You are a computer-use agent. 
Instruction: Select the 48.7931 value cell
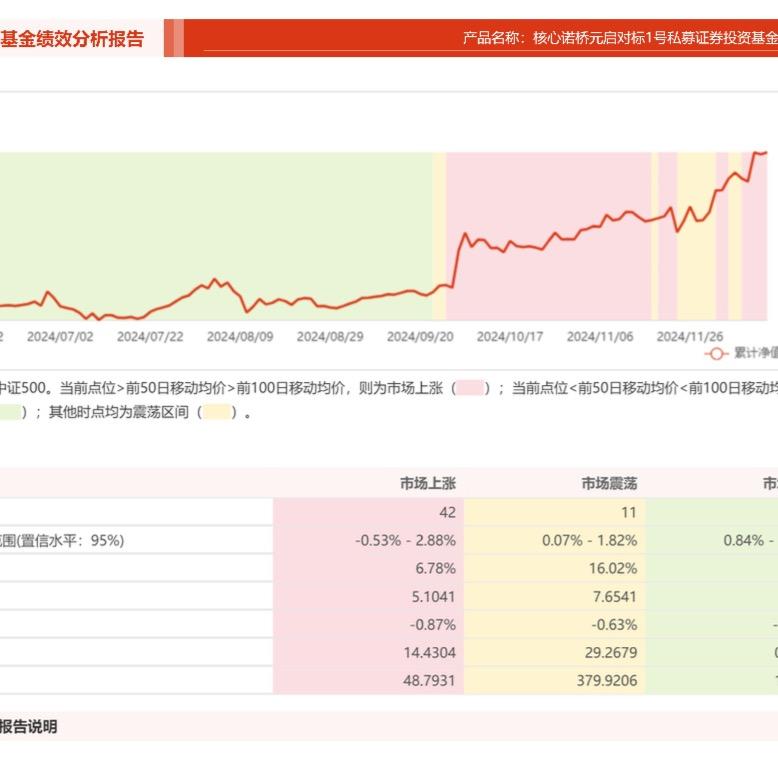pyautogui.click(x=427, y=681)
